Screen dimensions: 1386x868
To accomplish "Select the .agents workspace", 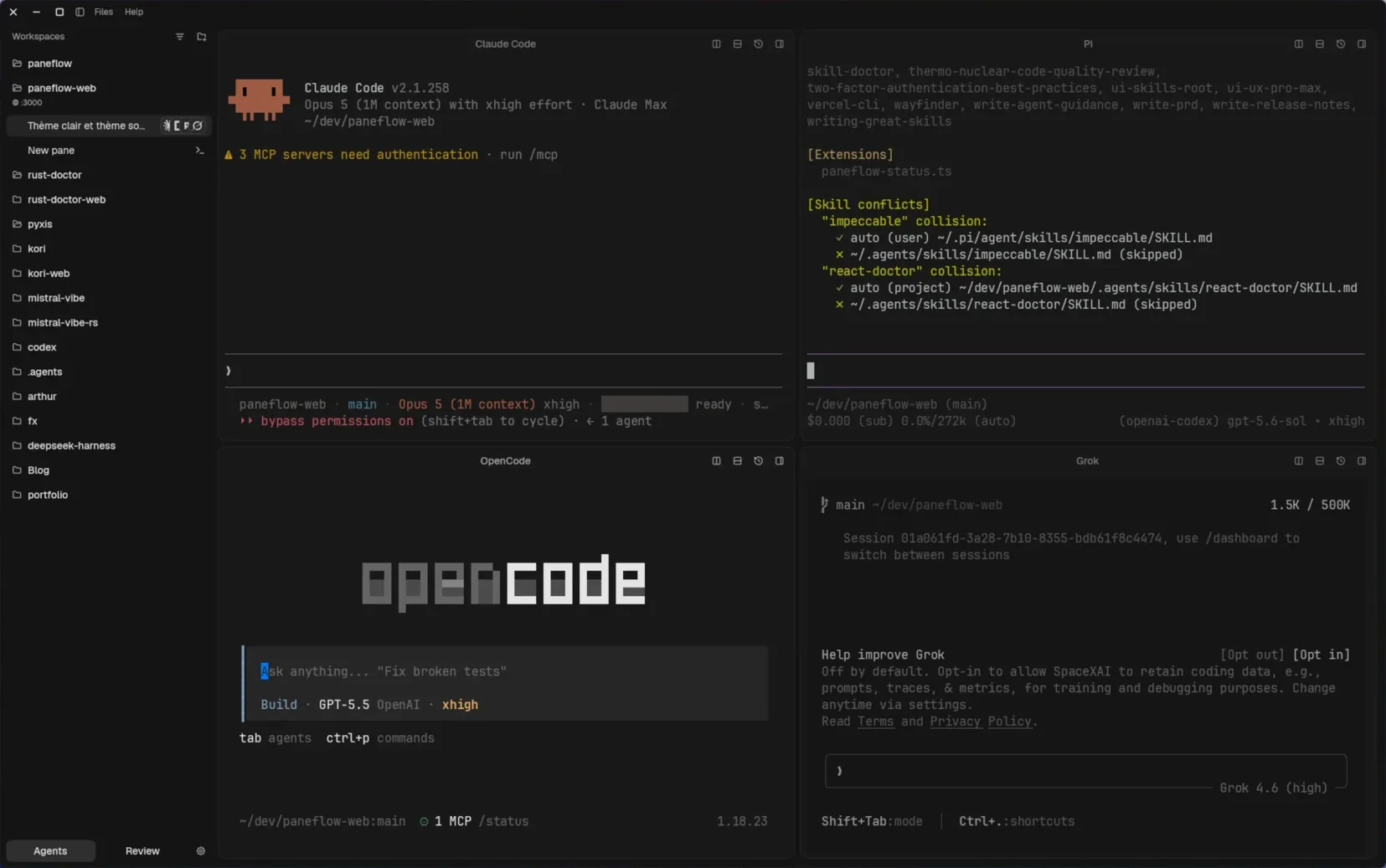I will pyautogui.click(x=107, y=372).
